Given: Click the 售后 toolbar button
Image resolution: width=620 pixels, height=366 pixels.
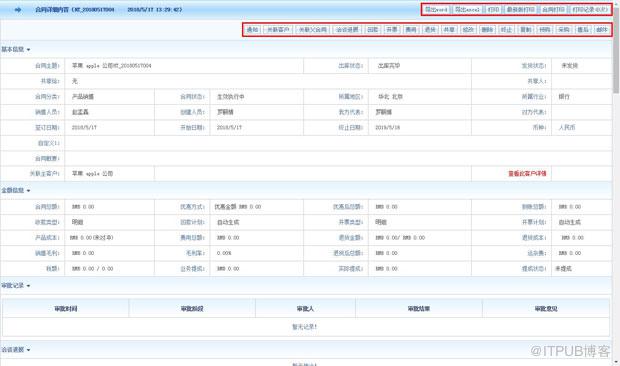Looking at the screenshot, I should pyautogui.click(x=583, y=30).
